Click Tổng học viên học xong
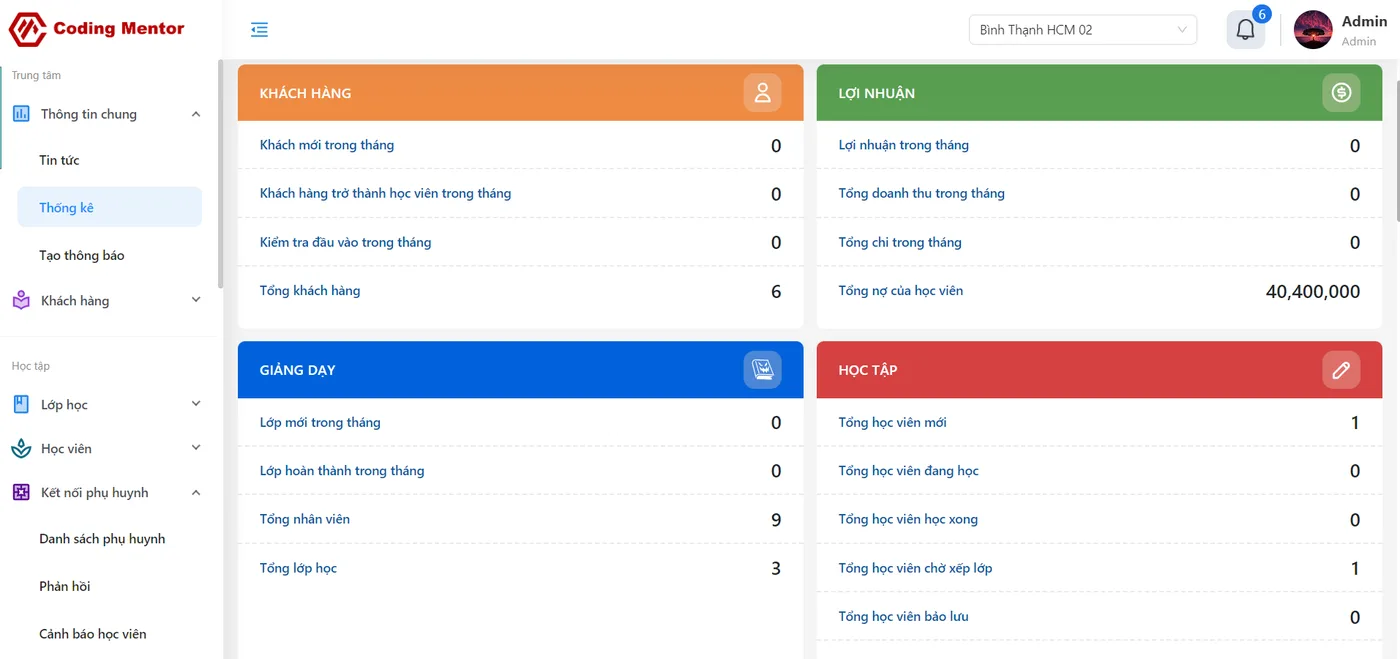This screenshot has height=659, width=1400. 908,519
